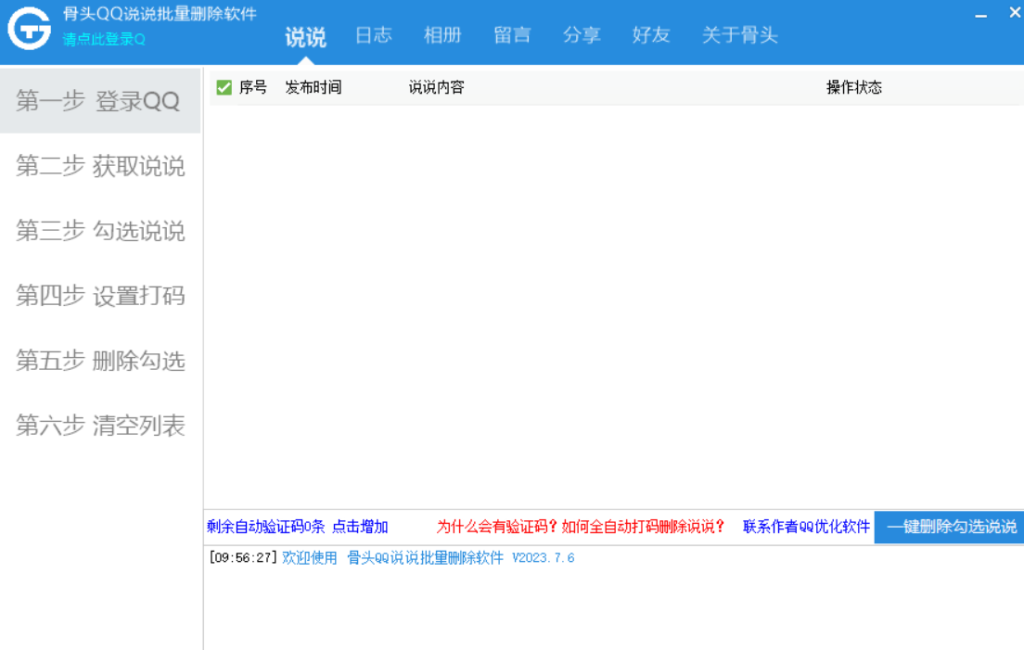Open 第四步 设置打码 step
Screen dimensions: 1024x650
point(100,296)
